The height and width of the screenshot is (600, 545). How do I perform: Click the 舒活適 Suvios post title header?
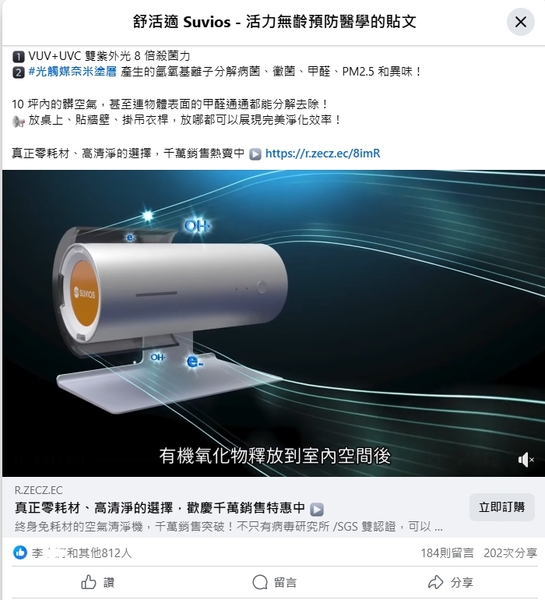pyautogui.click(x=274, y=21)
